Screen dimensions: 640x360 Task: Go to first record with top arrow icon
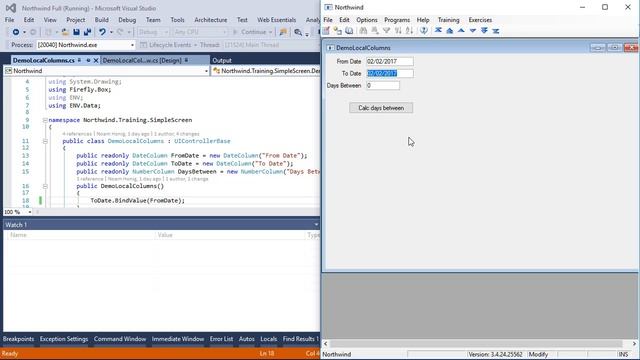coord(438,31)
